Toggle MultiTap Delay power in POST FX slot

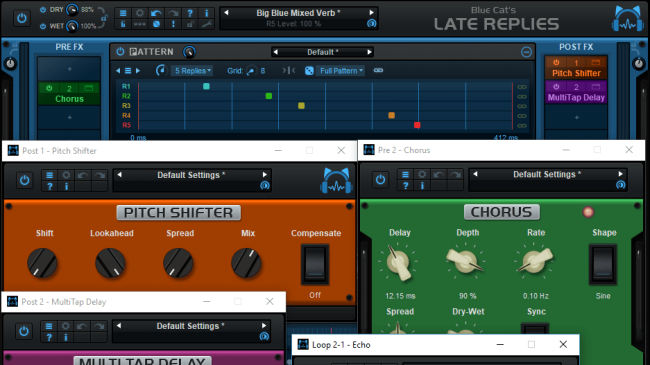[x=556, y=87]
